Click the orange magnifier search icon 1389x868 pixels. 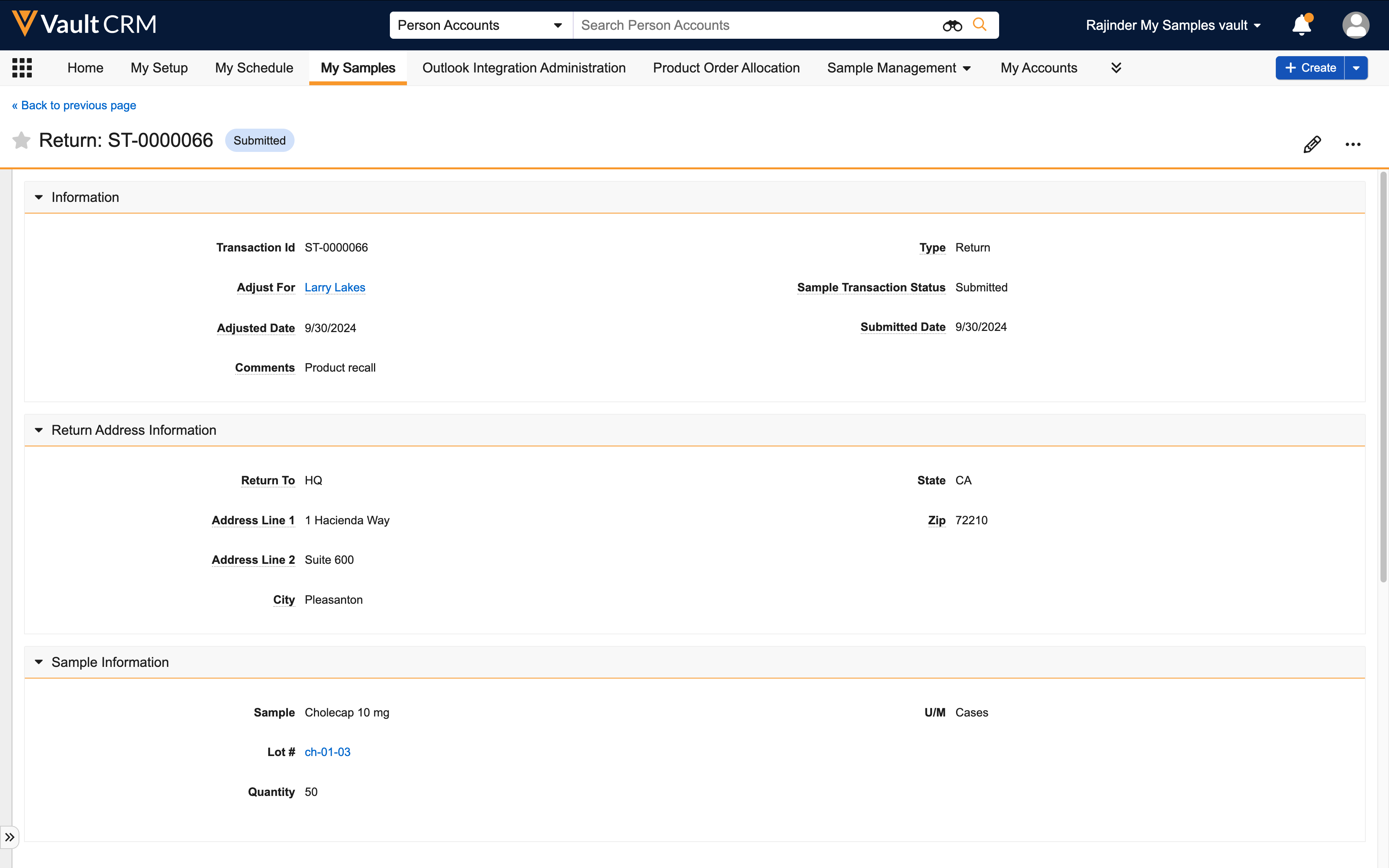[980, 25]
